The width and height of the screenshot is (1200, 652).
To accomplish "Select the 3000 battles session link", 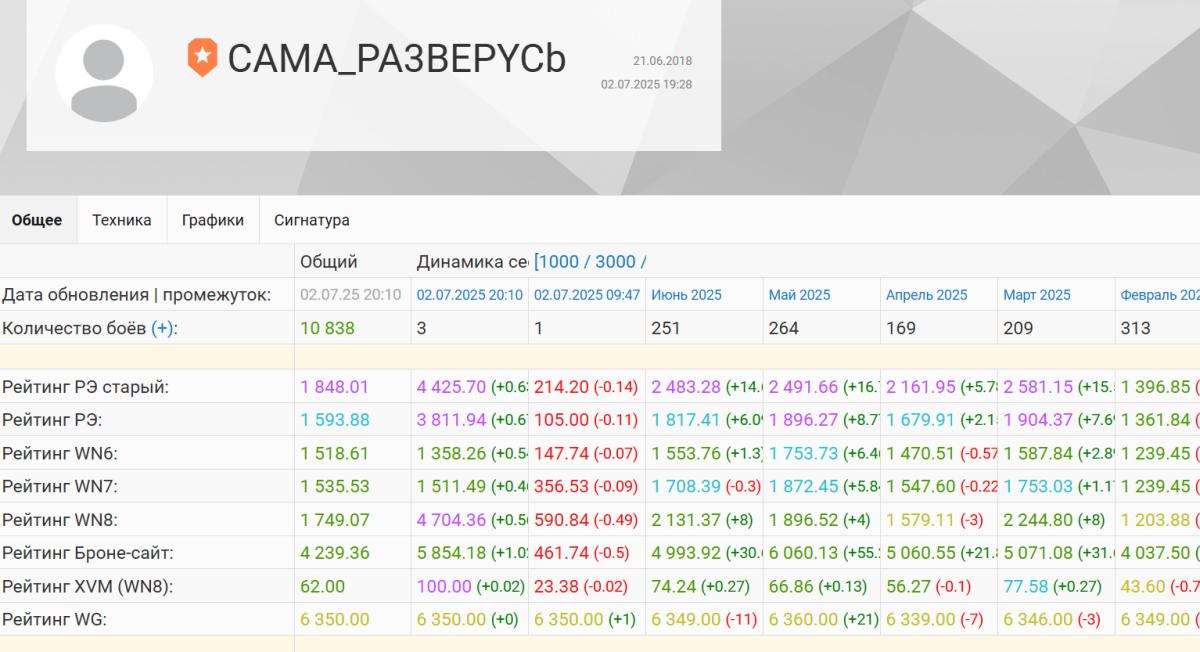I will coord(615,262).
